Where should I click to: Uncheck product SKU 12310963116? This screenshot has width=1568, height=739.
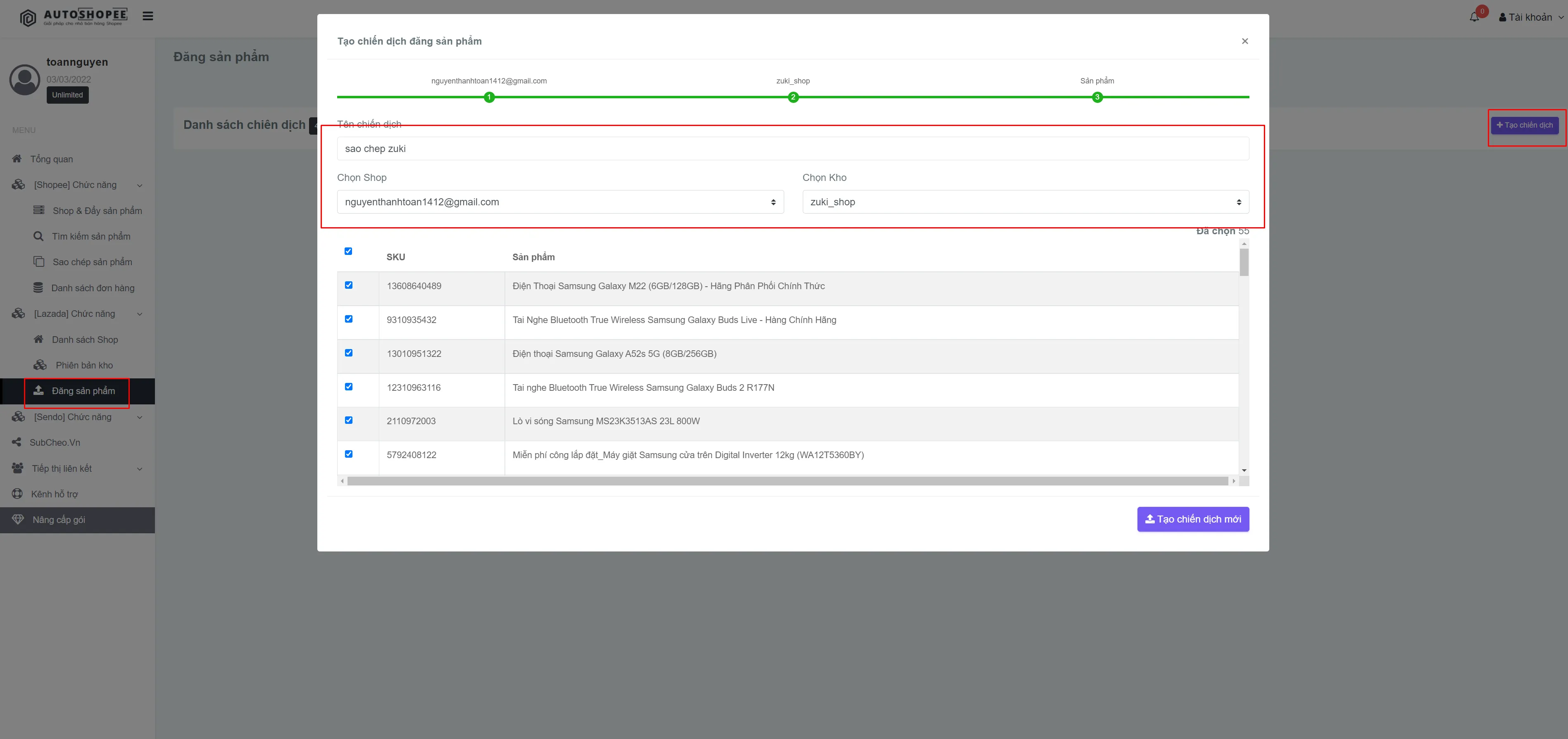349,387
